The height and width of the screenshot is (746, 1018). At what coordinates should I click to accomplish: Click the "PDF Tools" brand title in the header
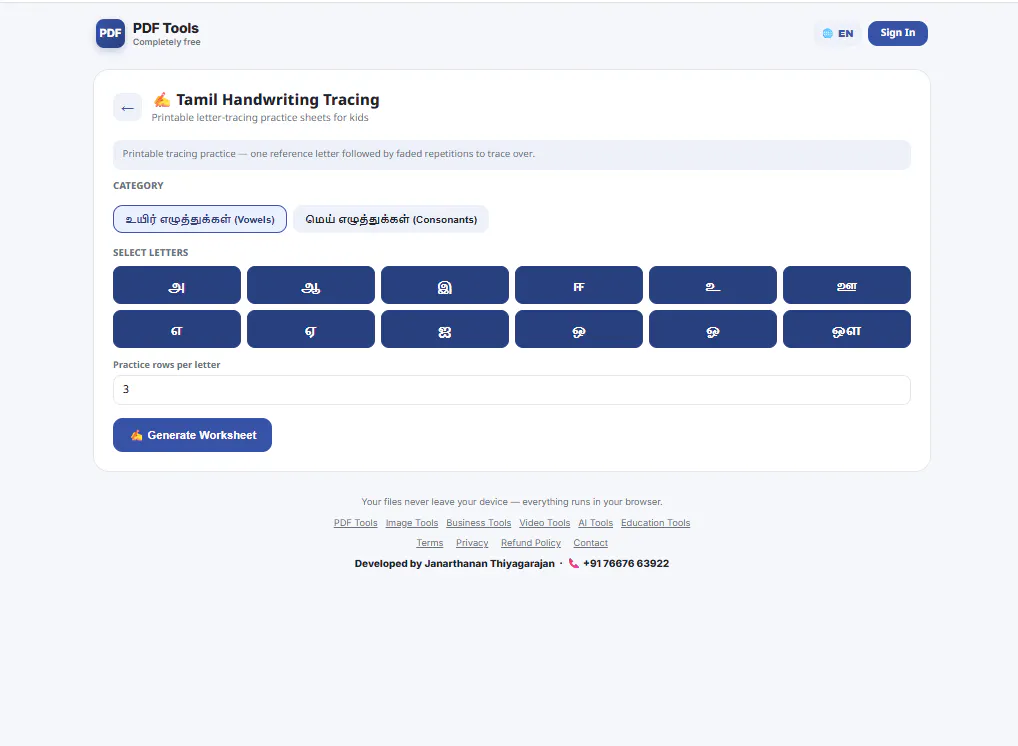pos(166,28)
